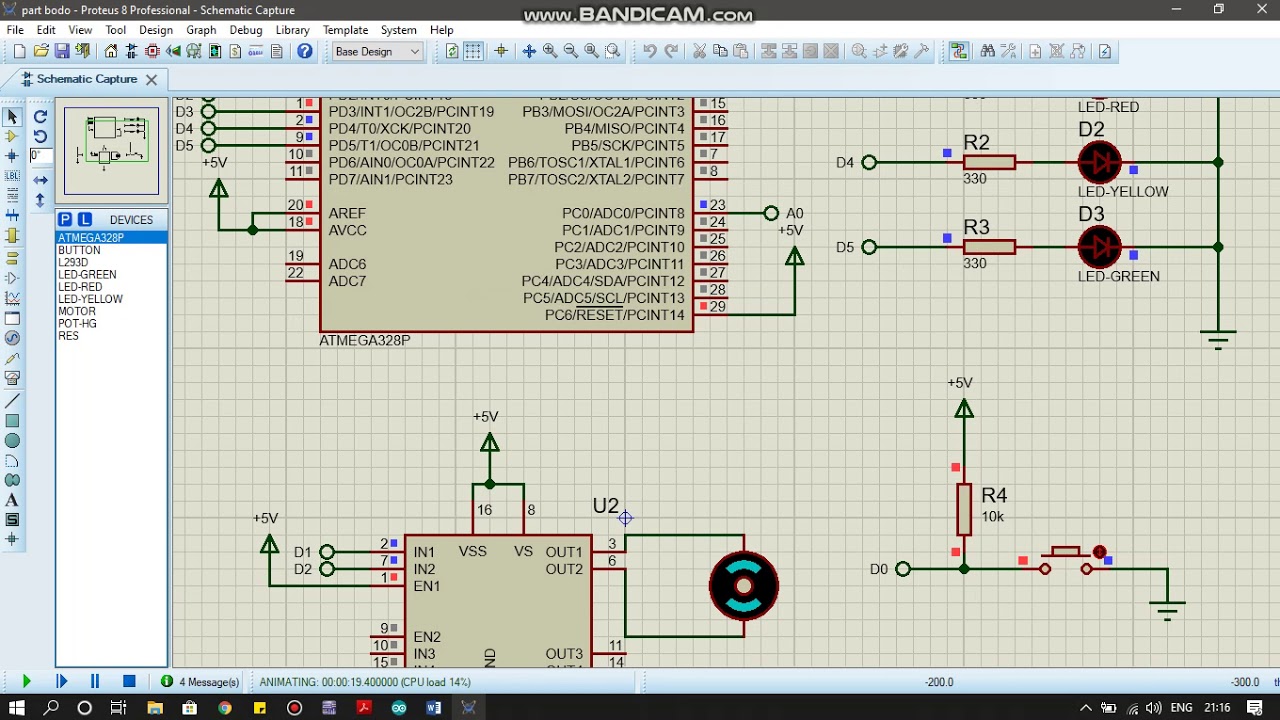
Task: Click the Undo arrow
Action: [x=650, y=51]
